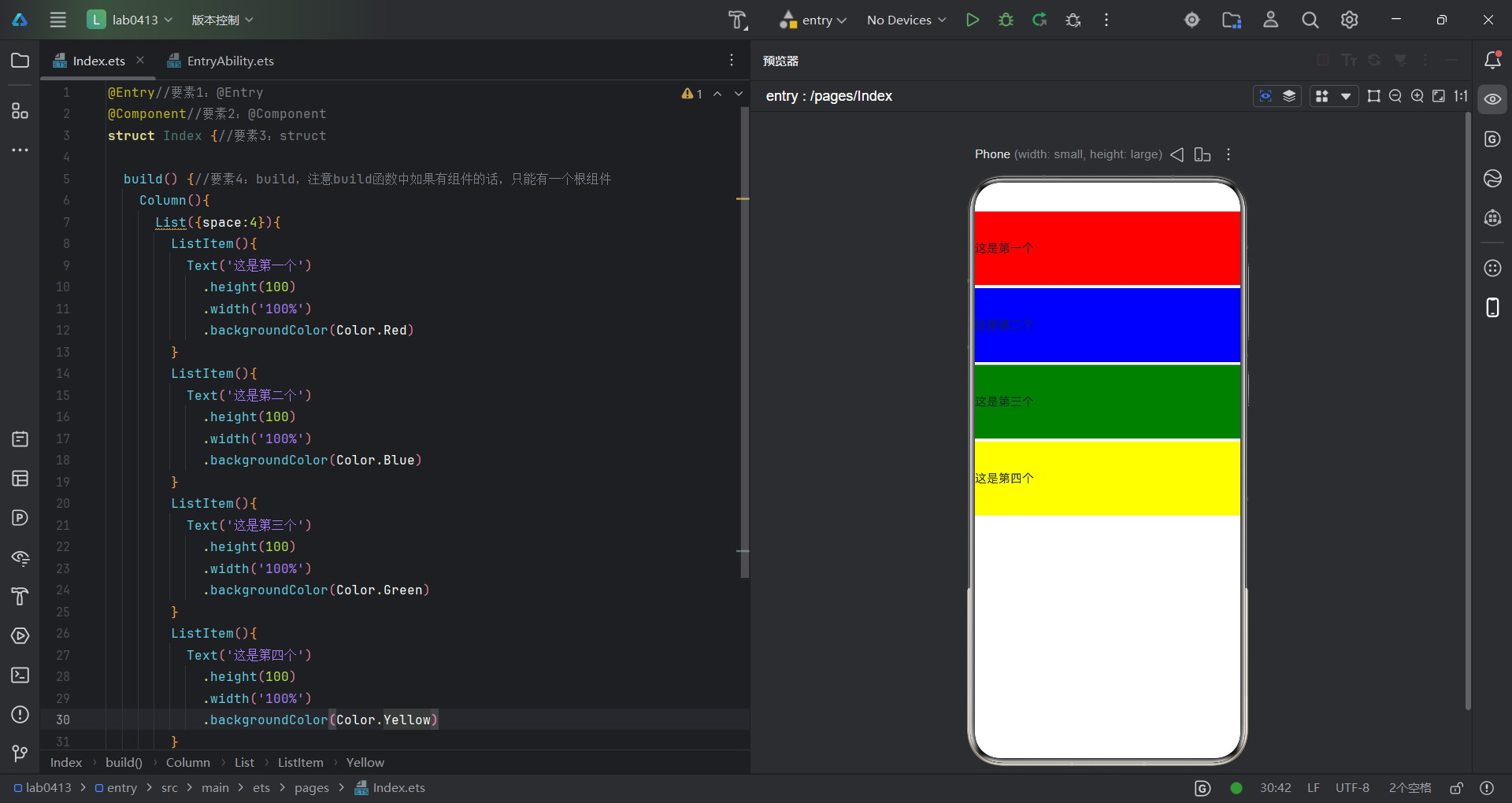Go to previous highlighted problem arrow
Viewport: 1512px width, 803px height.
coord(717,94)
